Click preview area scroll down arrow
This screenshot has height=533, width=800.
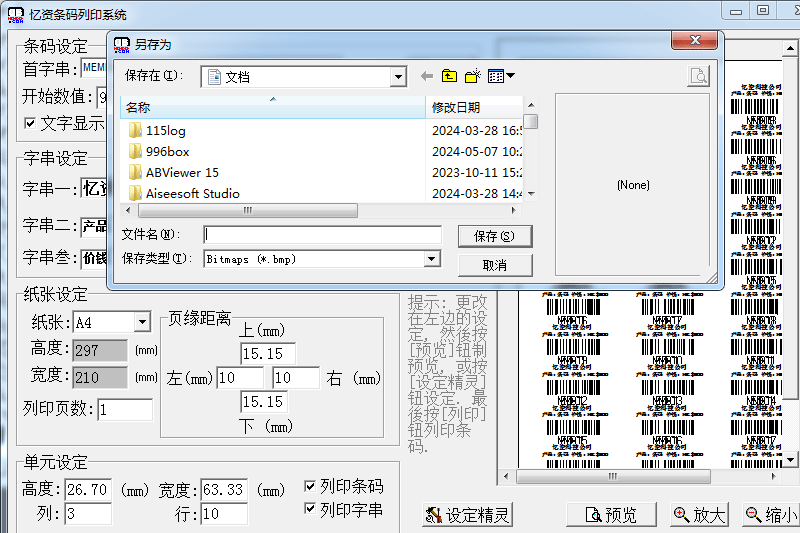(790, 460)
